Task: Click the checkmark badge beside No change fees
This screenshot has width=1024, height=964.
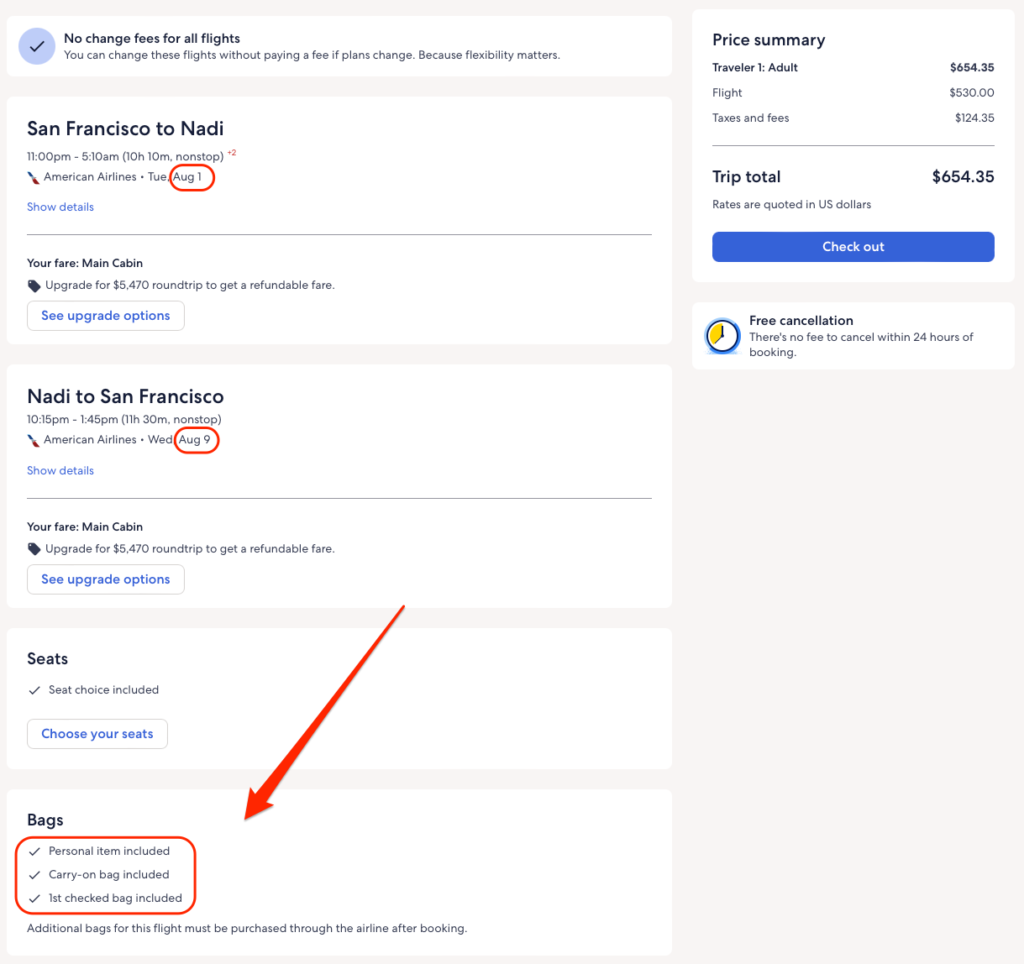Action: point(37,46)
